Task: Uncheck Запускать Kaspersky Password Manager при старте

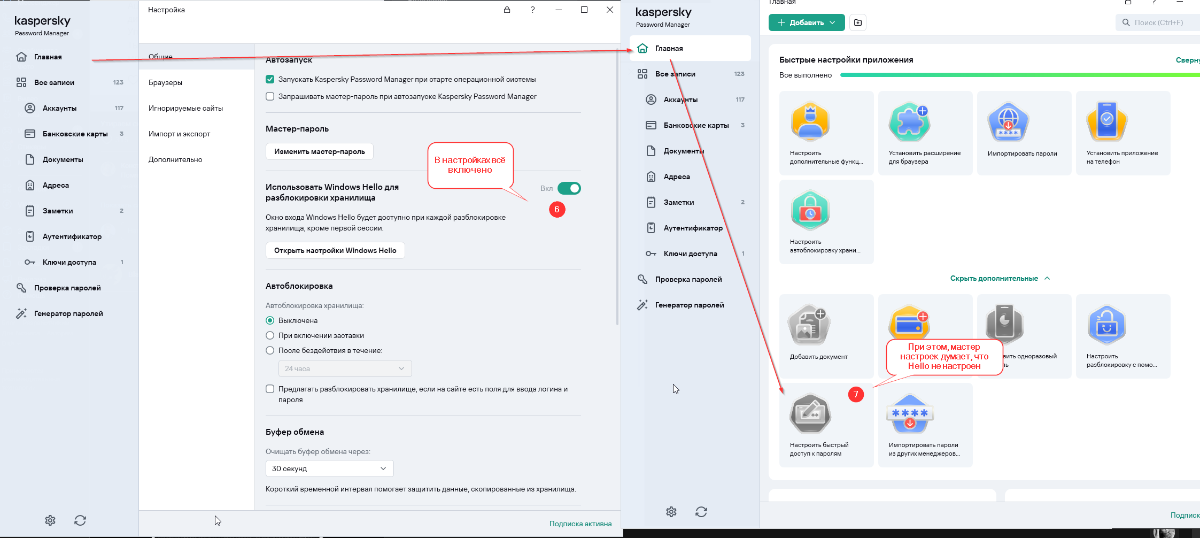Action: pos(270,79)
